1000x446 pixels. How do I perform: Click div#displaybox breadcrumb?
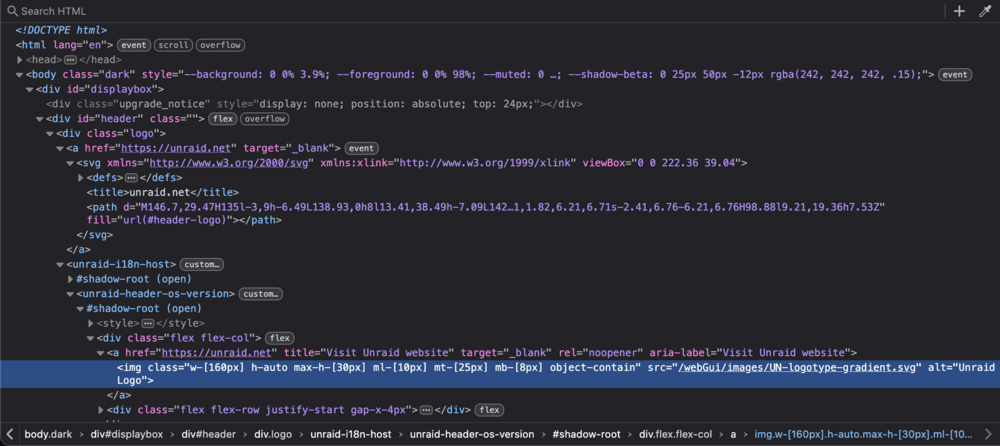(126, 434)
